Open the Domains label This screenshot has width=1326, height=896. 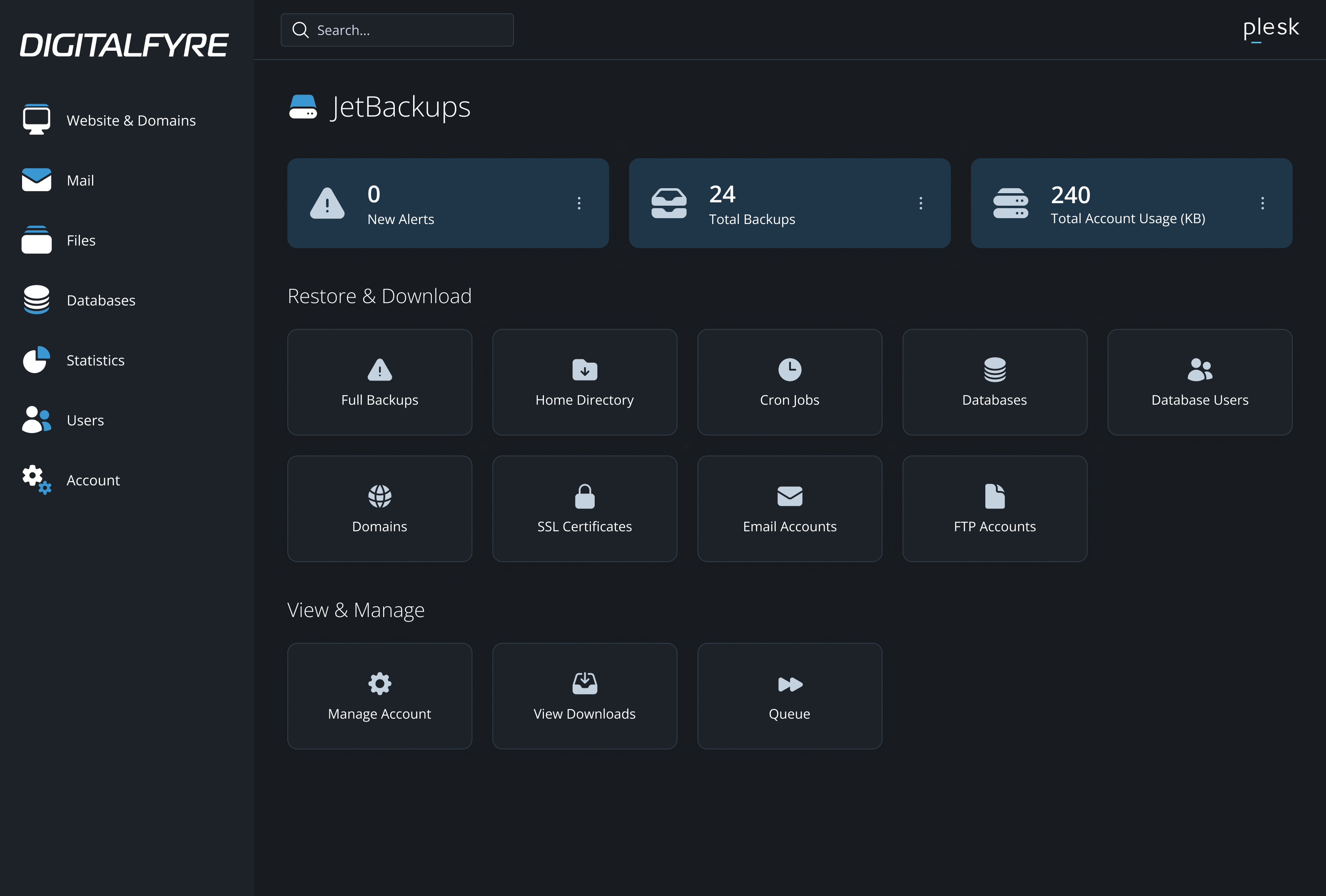tap(380, 526)
